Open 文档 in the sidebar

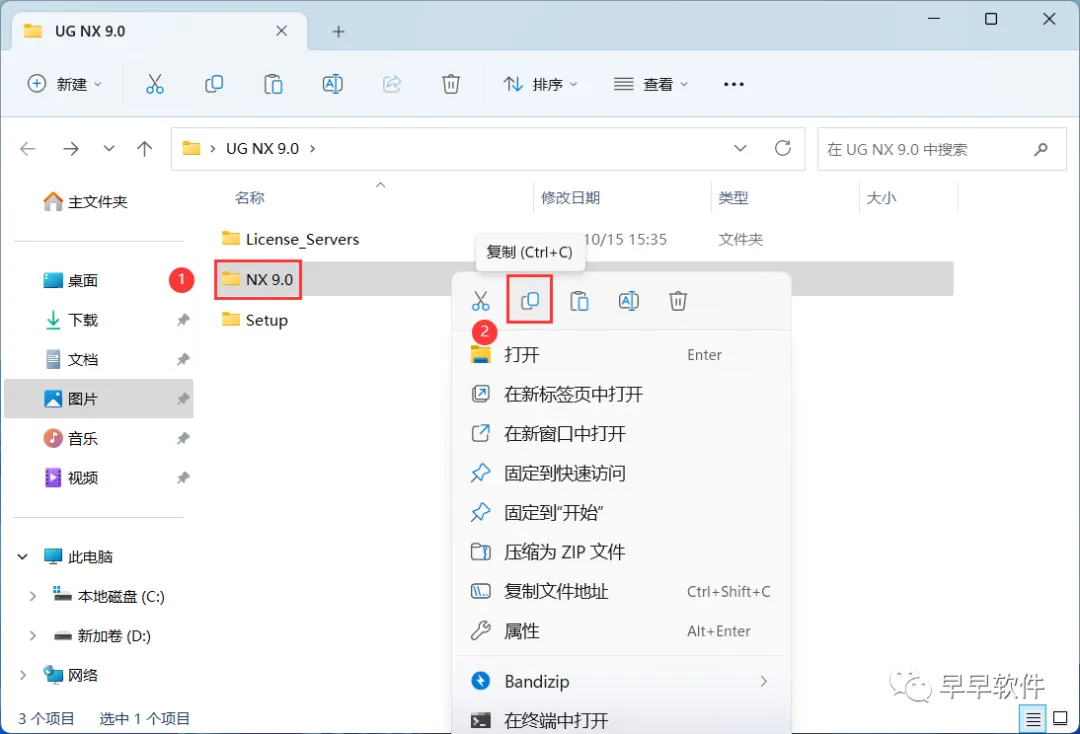(x=71, y=359)
